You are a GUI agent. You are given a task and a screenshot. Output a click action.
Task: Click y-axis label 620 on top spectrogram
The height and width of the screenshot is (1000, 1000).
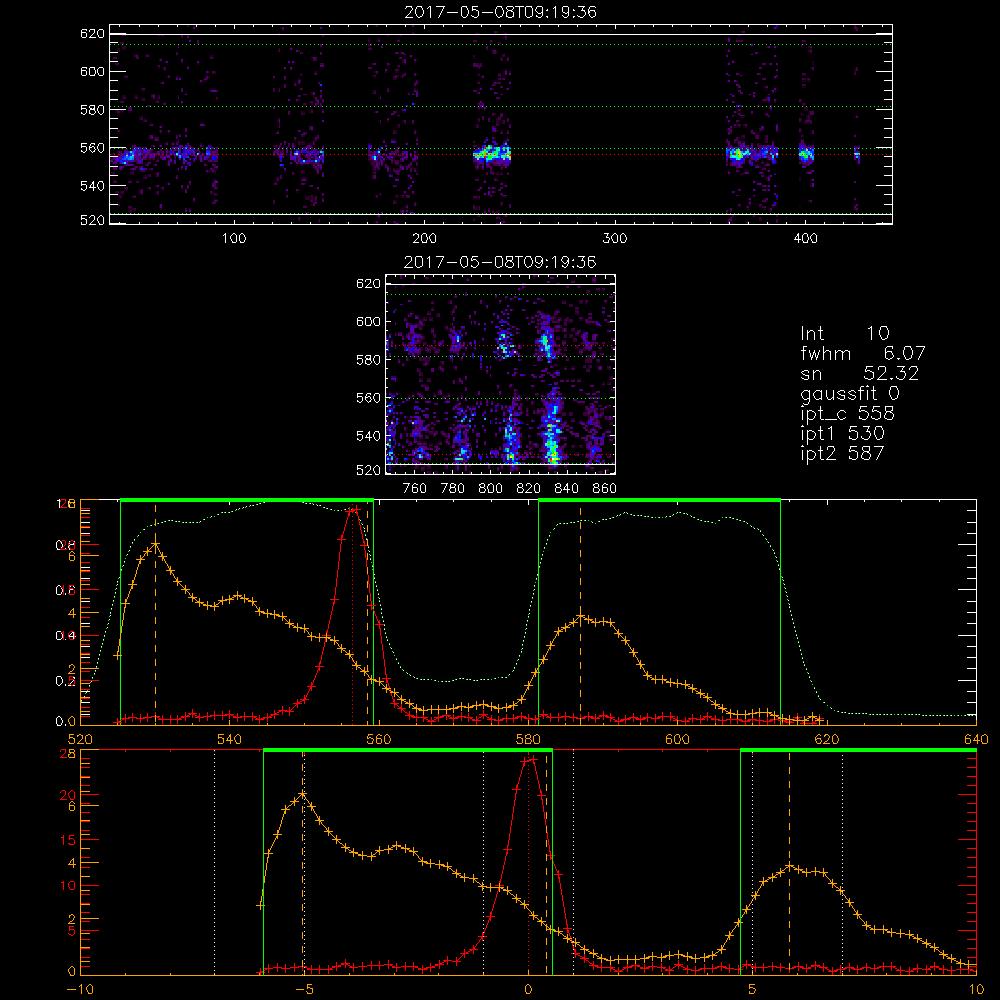(x=92, y=33)
